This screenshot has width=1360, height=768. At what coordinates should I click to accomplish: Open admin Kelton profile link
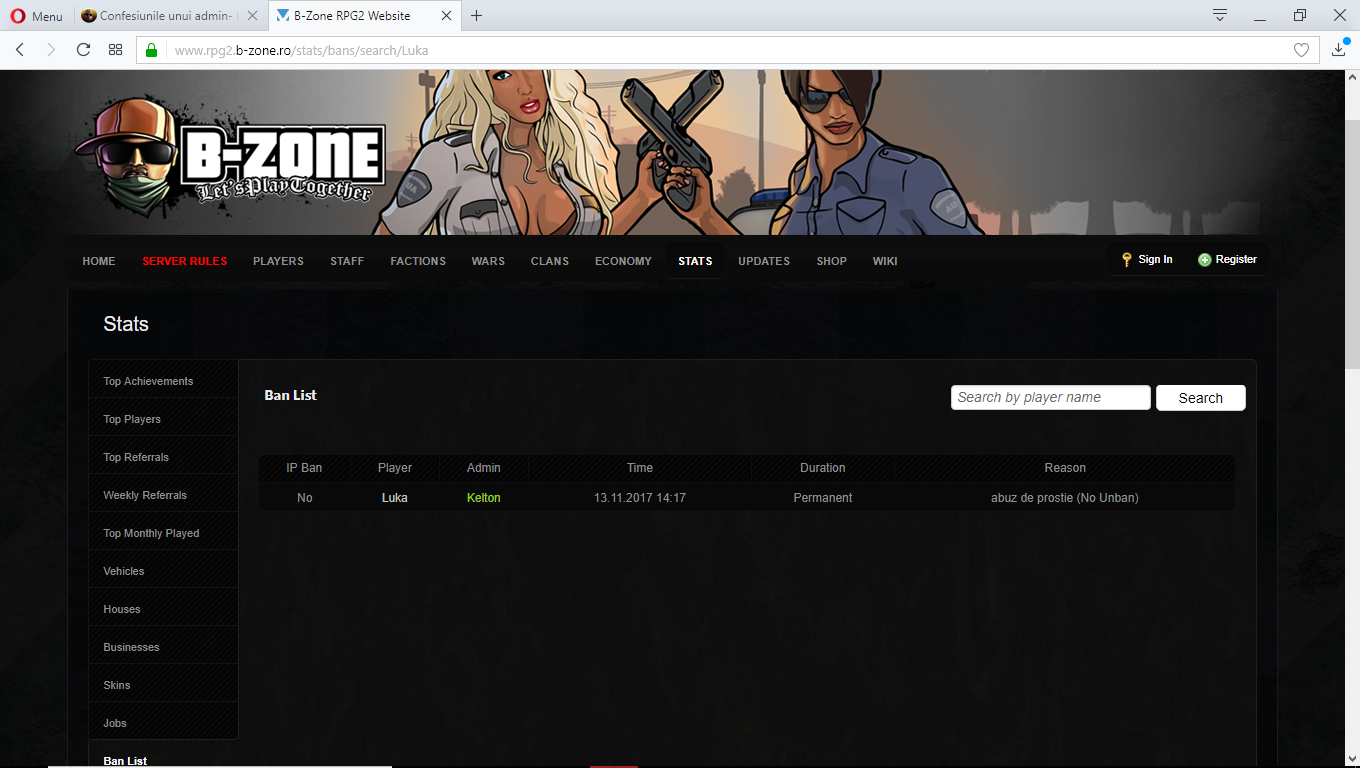pos(484,497)
